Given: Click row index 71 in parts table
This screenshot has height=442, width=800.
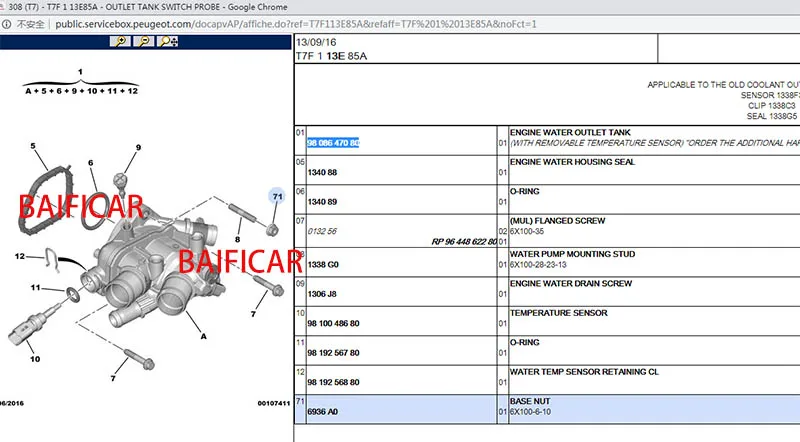Looking at the screenshot, I should [x=300, y=401].
